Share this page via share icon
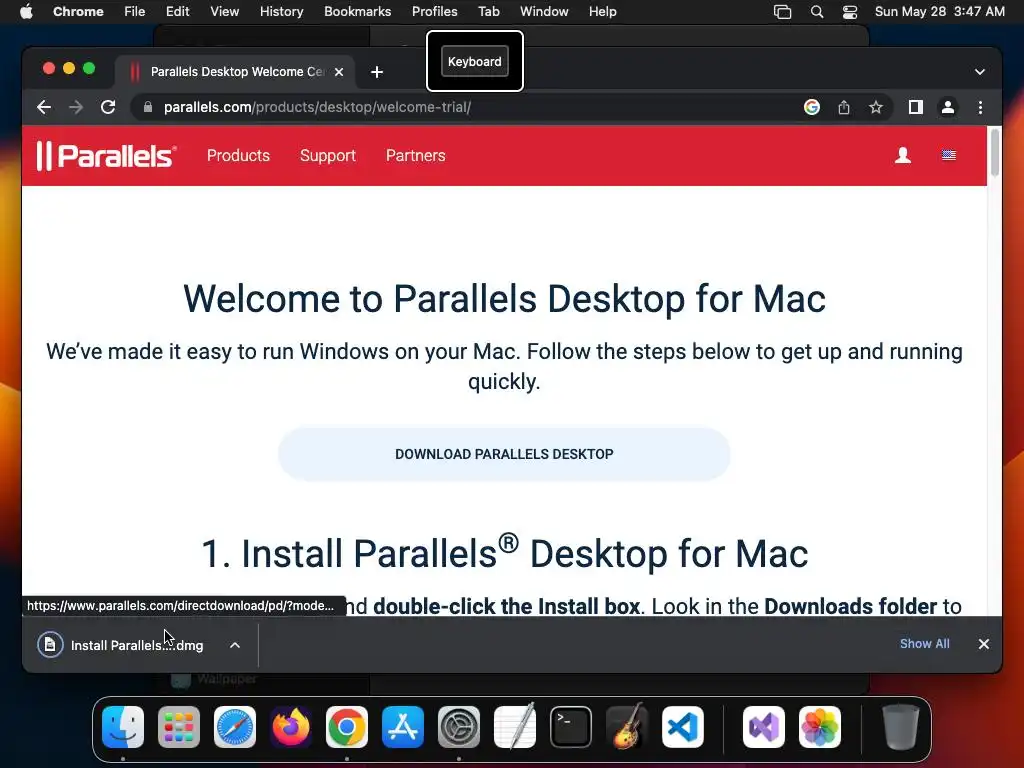The image size is (1024, 768). click(x=844, y=107)
